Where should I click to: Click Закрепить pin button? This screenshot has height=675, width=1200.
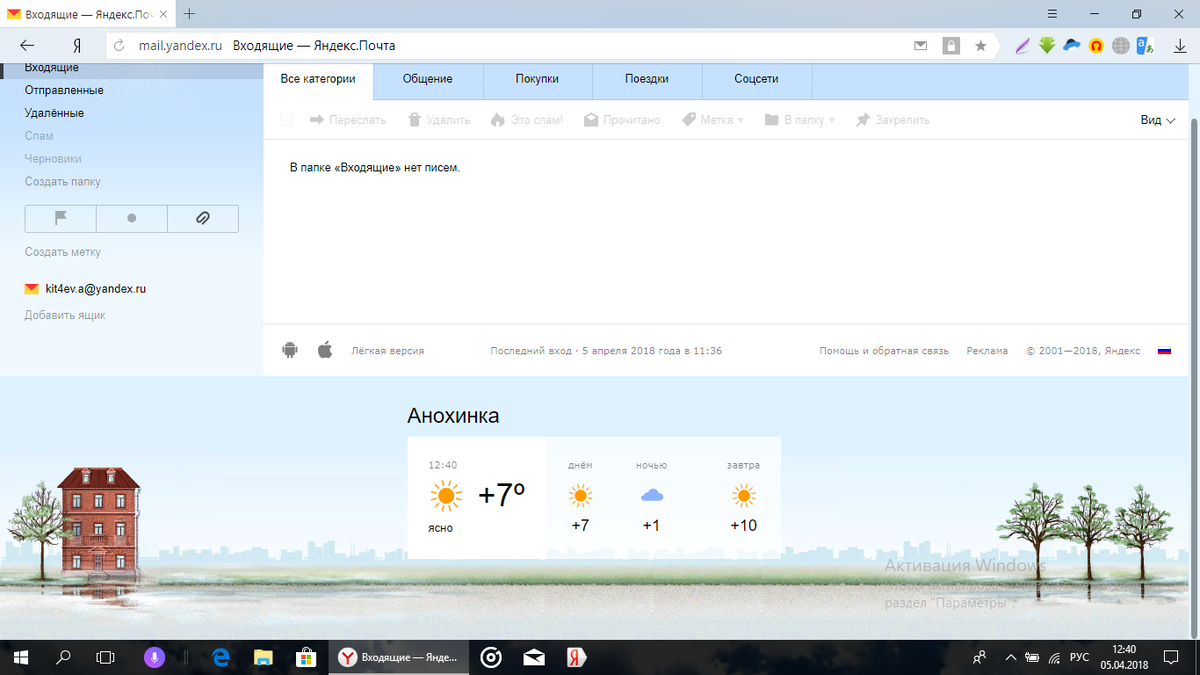point(892,120)
